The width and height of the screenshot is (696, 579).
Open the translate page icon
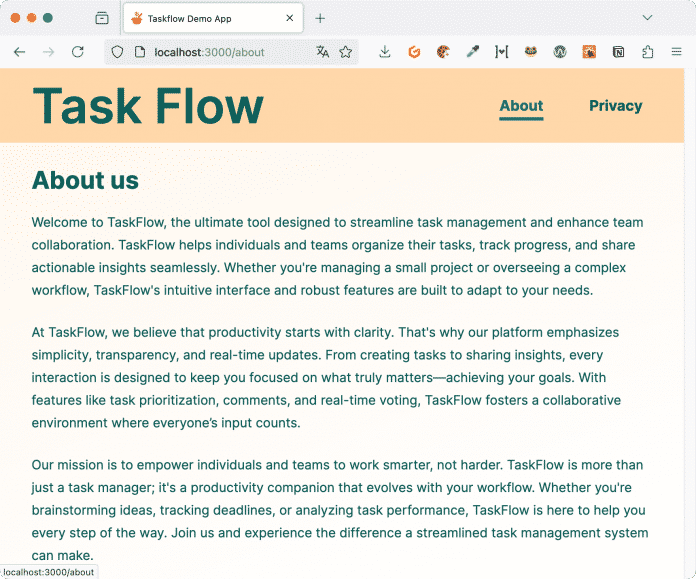[x=323, y=52]
